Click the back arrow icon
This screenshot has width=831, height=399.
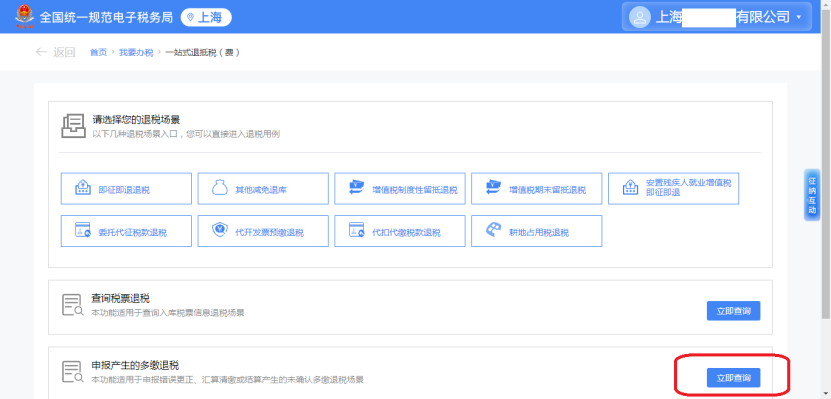[41, 52]
